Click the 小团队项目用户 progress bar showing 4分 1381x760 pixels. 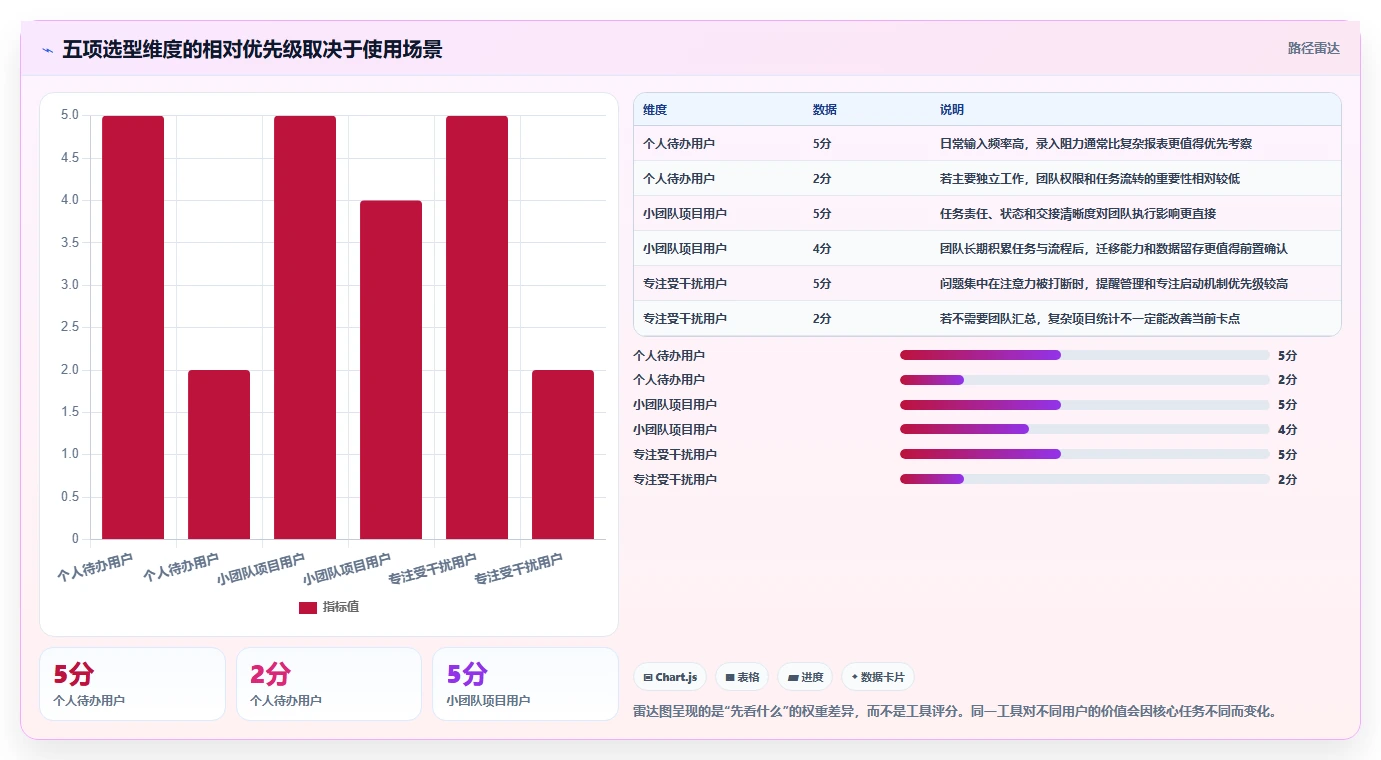tap(1085, 429)
